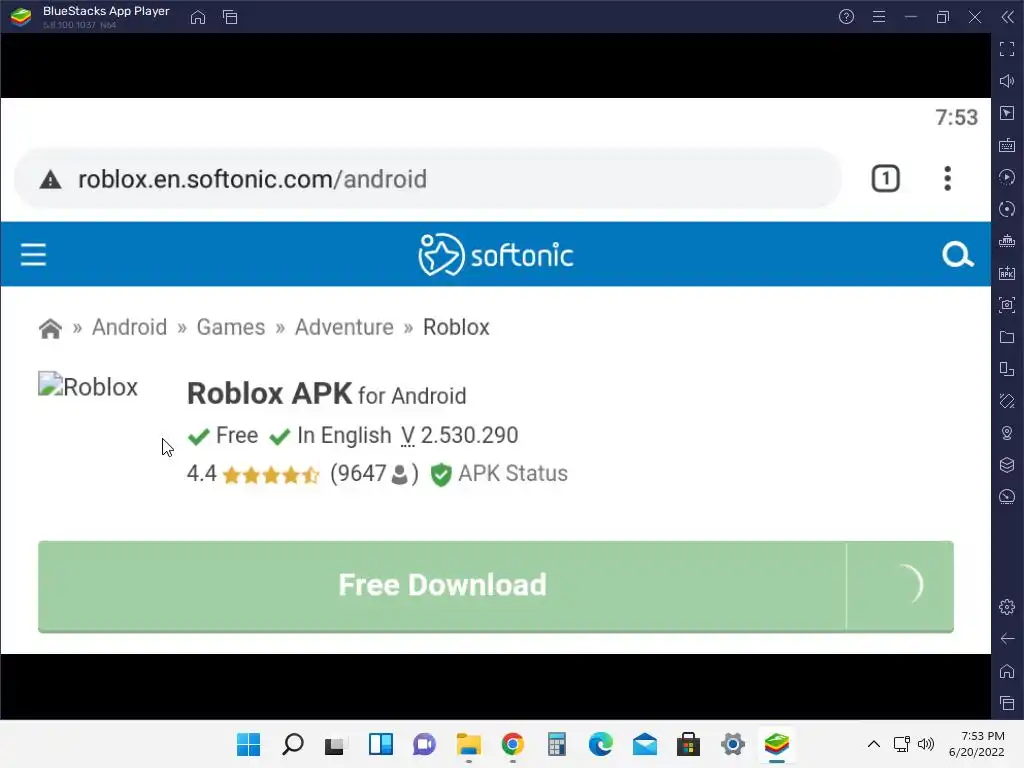Open media folder icon in sidebar

pyautogui.click(x=1007, y=337)
